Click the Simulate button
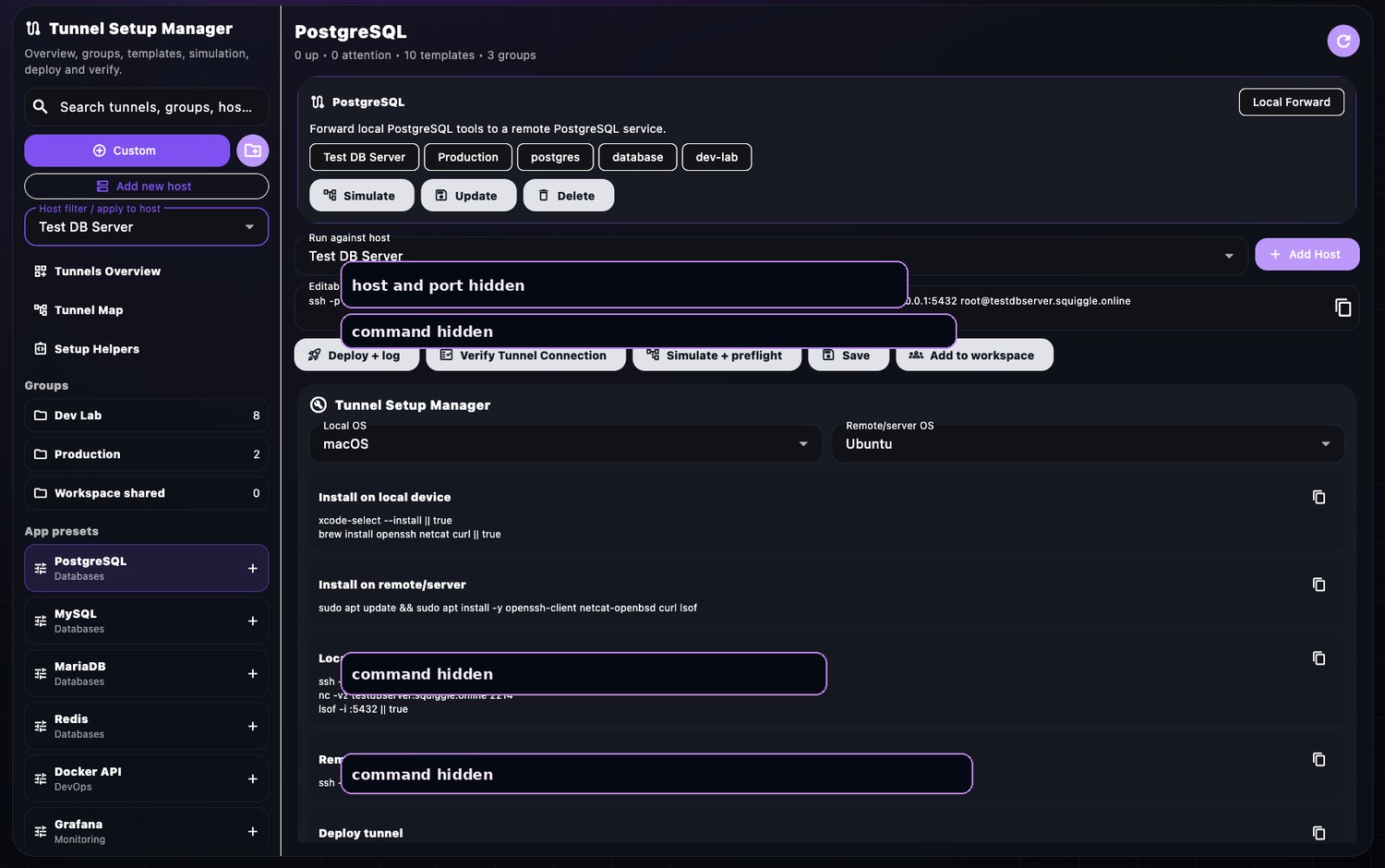Screen dimensions: 1385x868 click(361, 196)
